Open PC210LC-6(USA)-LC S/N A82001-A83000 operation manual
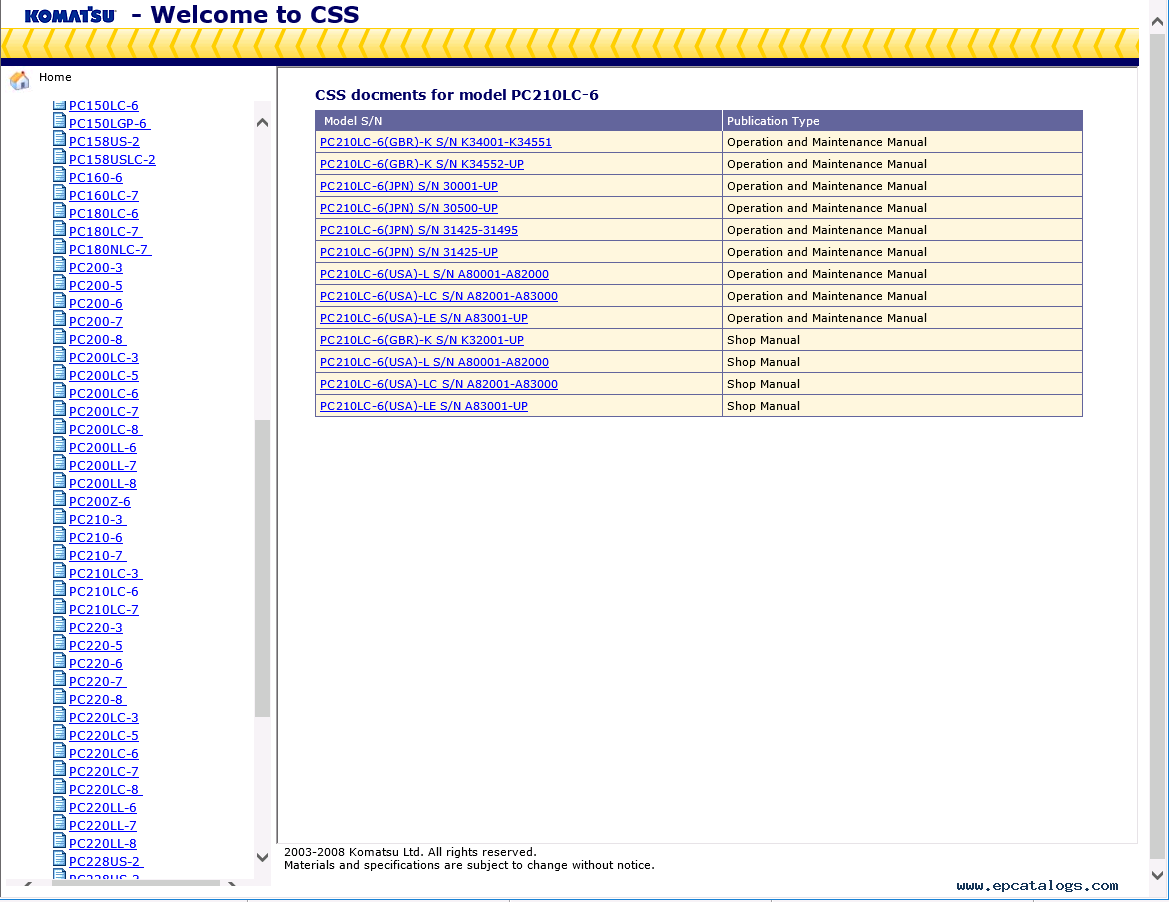Image resolution: width=1169 pixels, height=902 pixels. coord(438,296)
